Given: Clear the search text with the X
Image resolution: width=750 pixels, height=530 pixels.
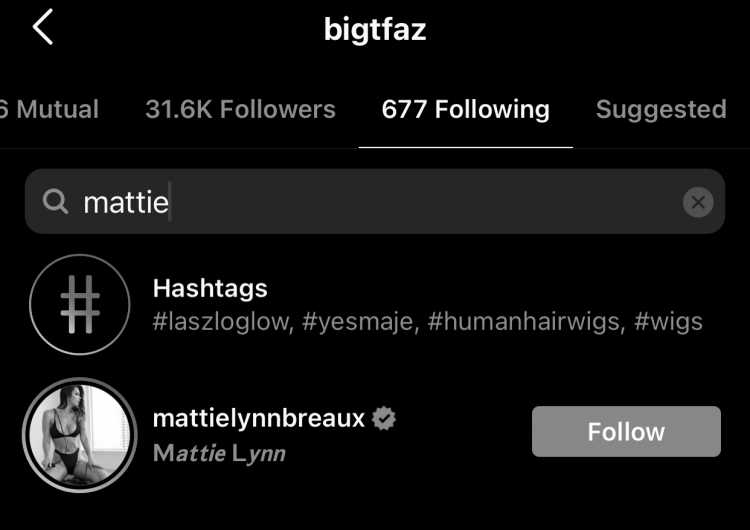Looking at the screenshot, I should [x=698, y=202].
